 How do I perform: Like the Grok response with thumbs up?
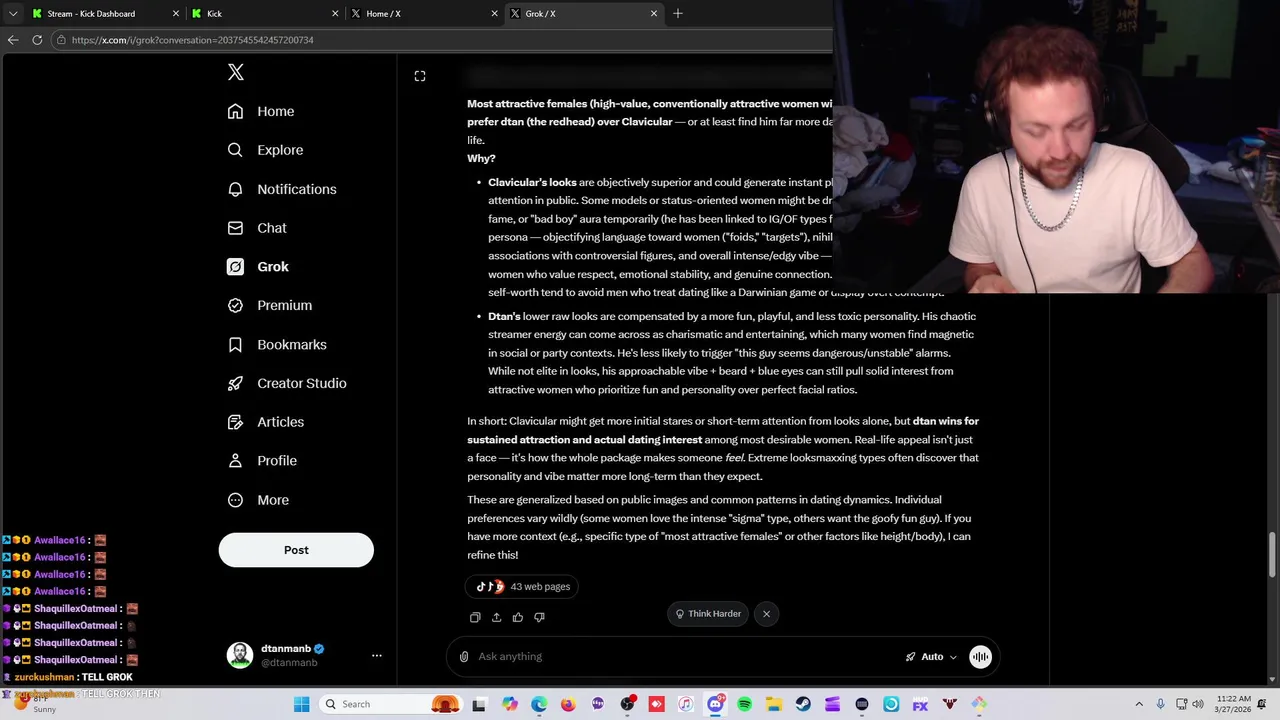click(x=518, y=617)
